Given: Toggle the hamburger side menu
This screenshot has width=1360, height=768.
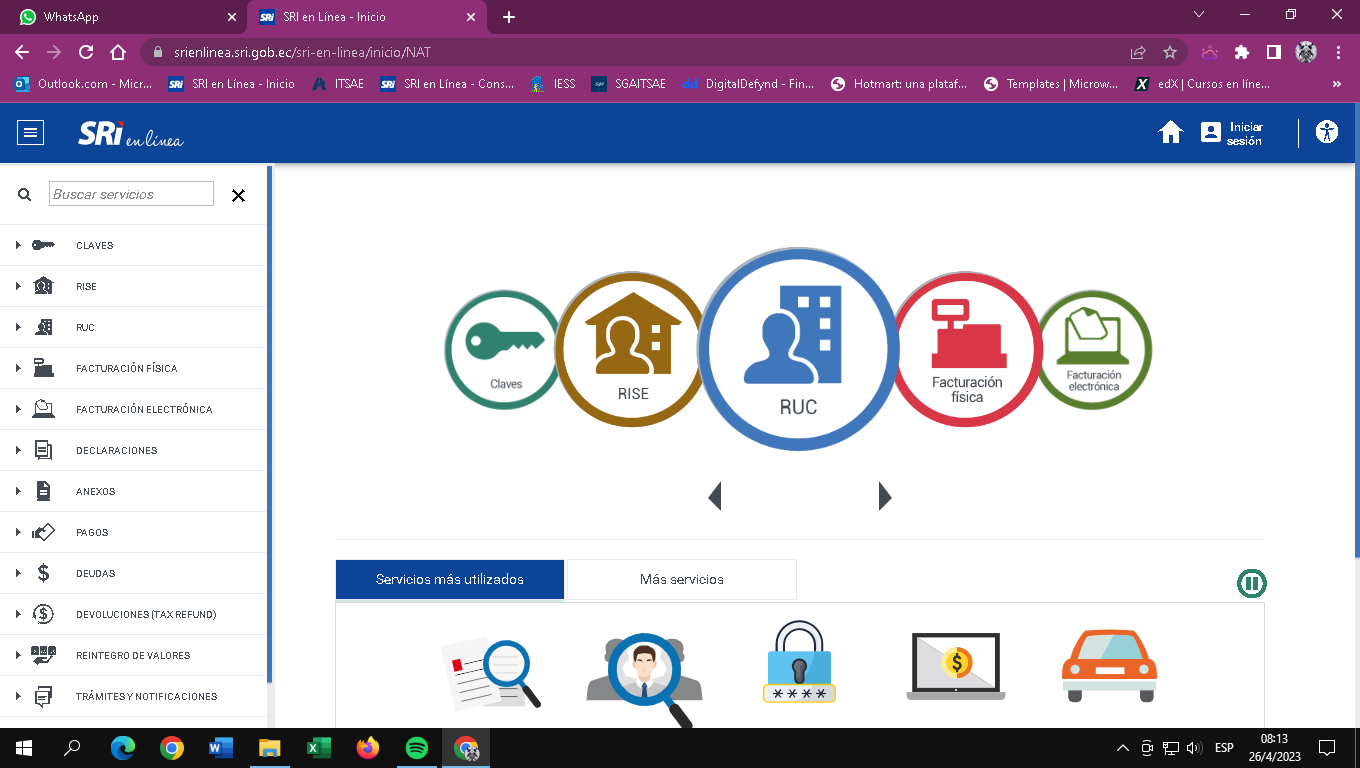Looking at the screenshot, I should [31, 132].
